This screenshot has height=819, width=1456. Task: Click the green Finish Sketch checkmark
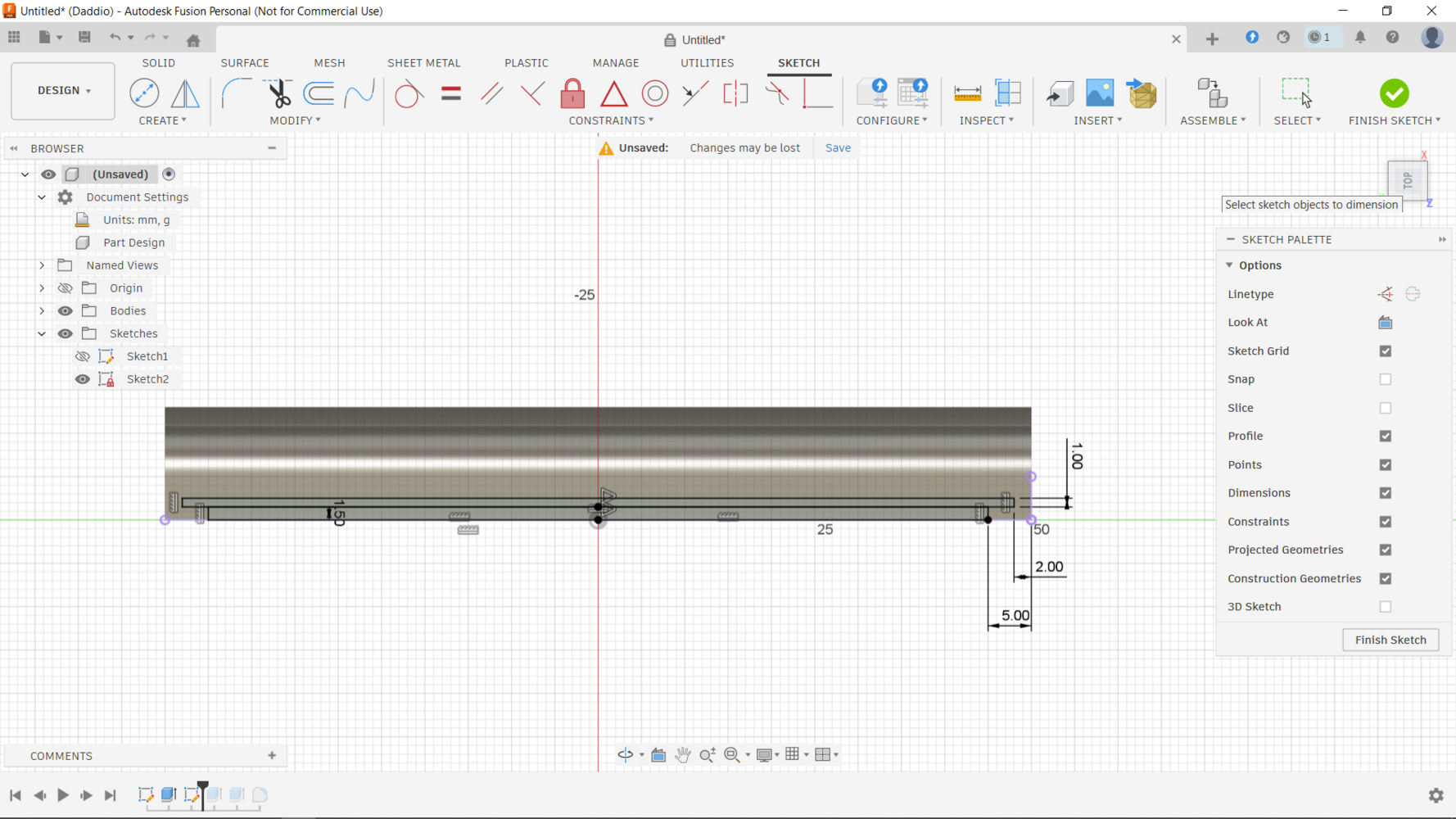click(1394, 93)
